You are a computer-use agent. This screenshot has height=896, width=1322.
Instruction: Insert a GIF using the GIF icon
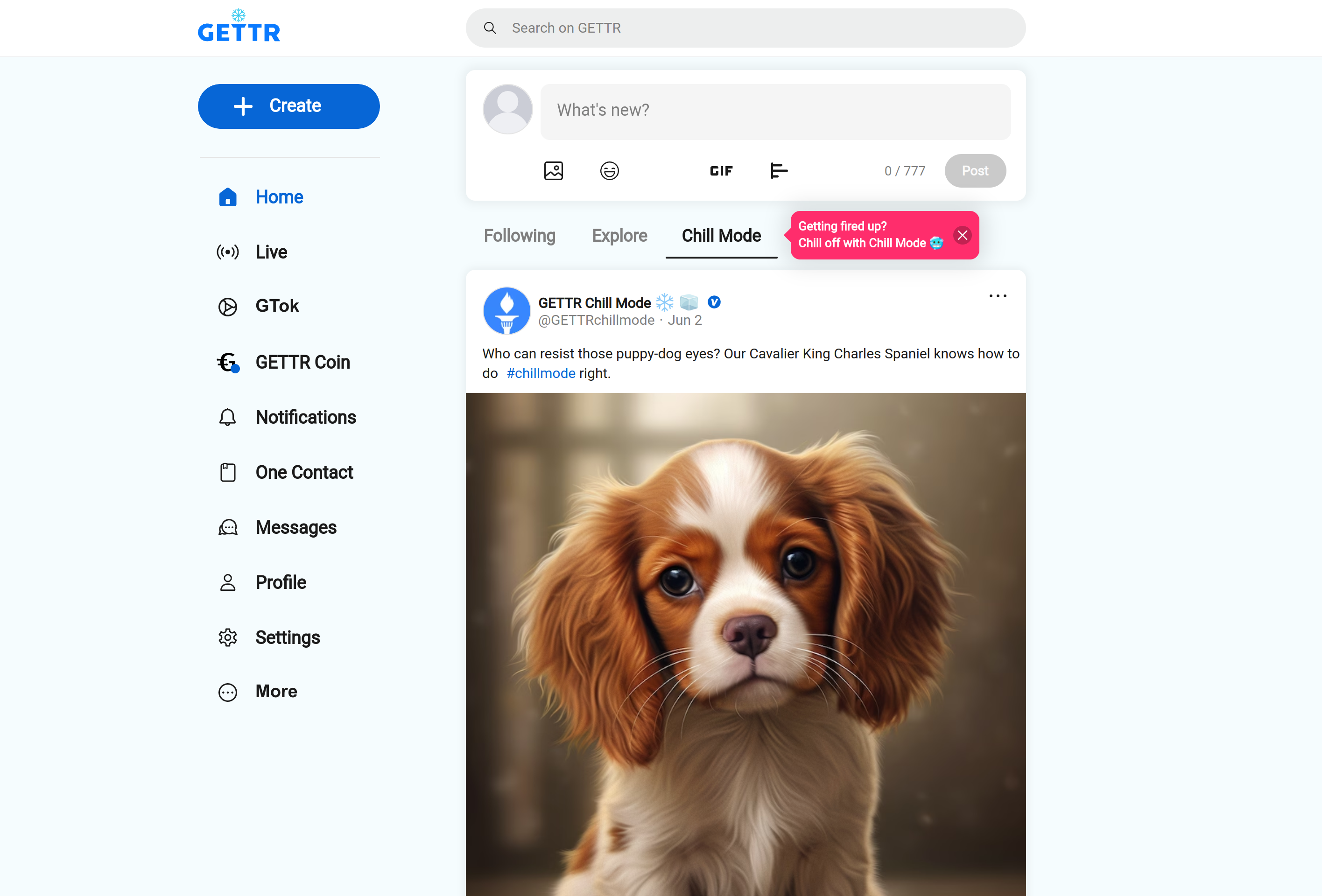point(721,170)
